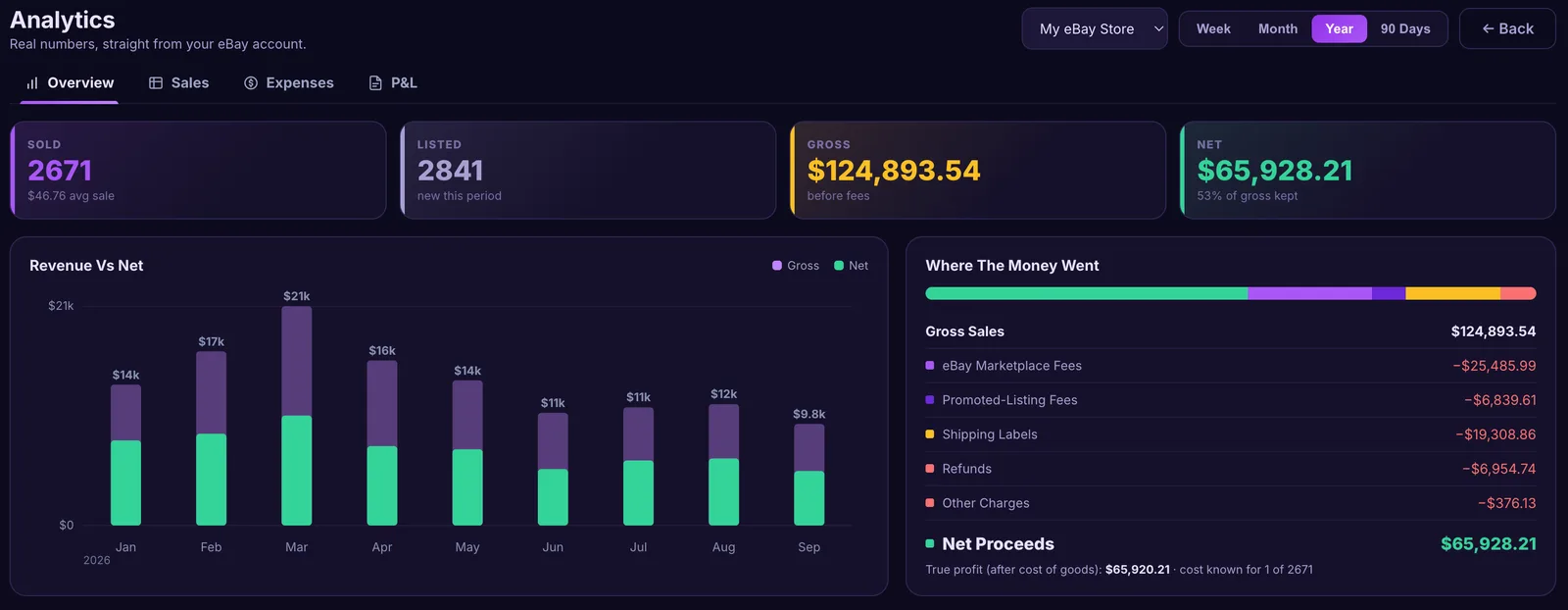The image size is (1568, 610).
Task: Click the Where The Money Went heading
Action: tap(1012, 266)
